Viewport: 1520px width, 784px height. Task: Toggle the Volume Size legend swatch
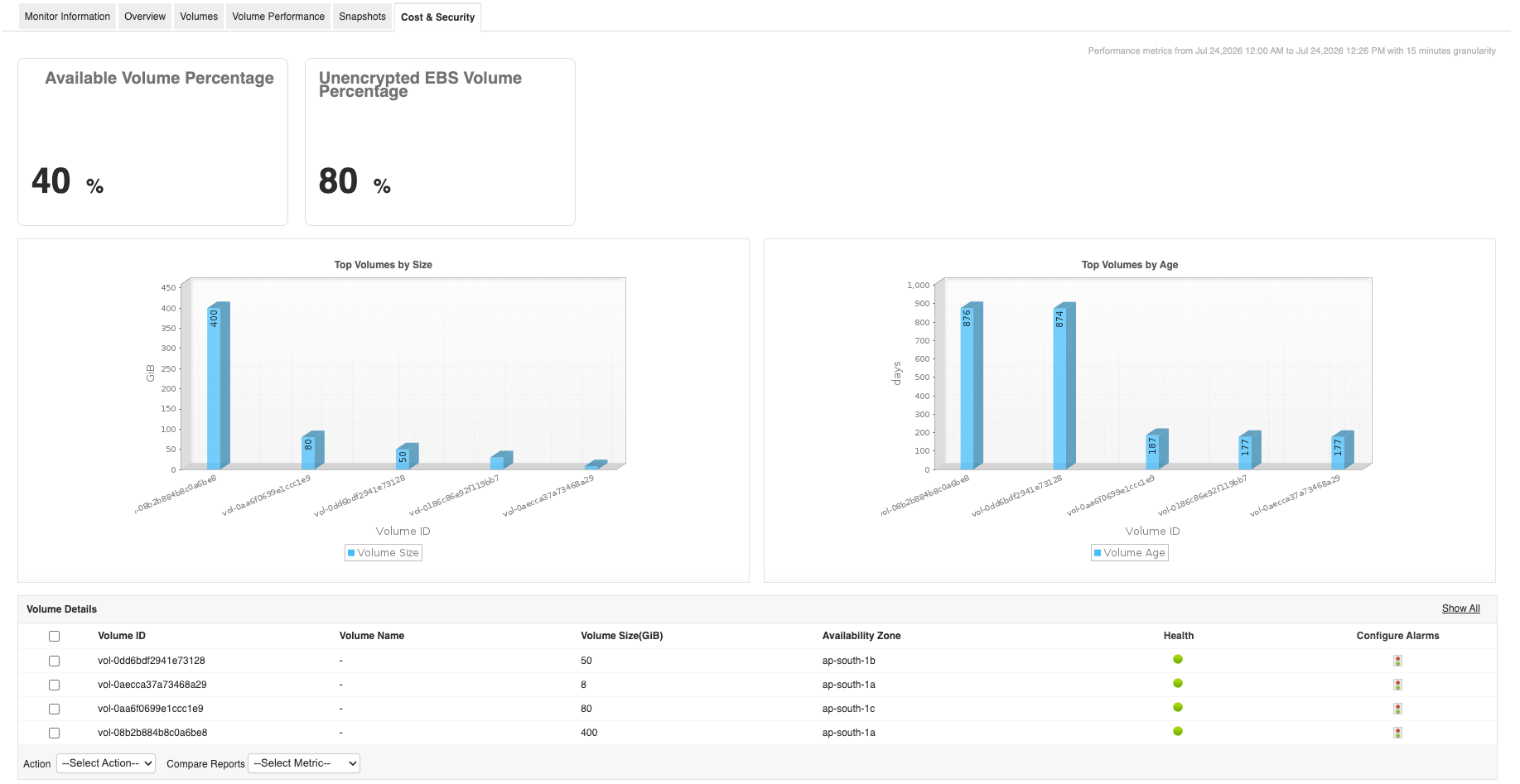pyautogui.click(x=351, y=553)
